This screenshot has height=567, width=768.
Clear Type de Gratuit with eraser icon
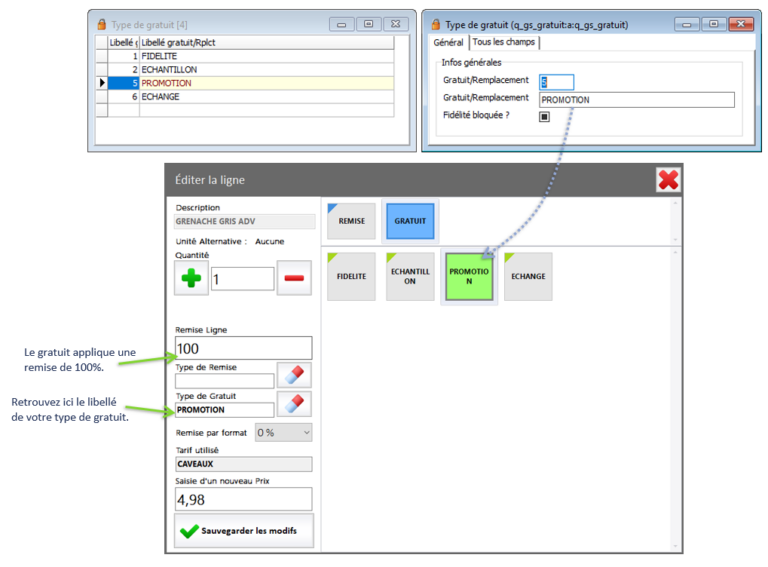[294, 404]
